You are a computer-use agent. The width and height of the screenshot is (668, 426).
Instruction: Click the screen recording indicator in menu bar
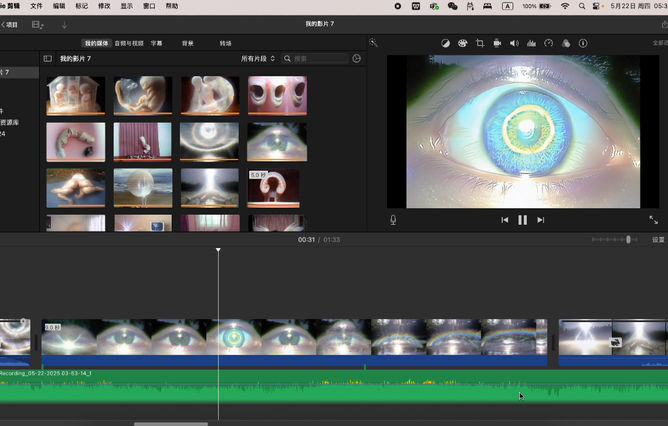(x=397, y=6)
